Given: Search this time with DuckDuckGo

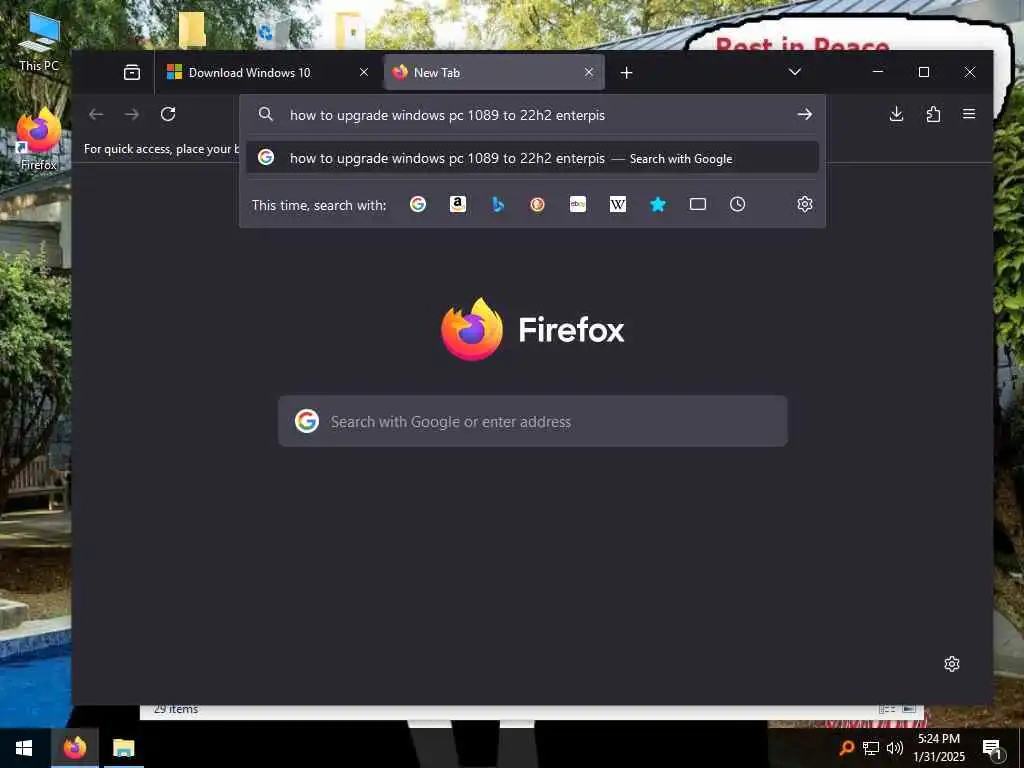Looking at the screenshot, I should (x=537, y=204).
